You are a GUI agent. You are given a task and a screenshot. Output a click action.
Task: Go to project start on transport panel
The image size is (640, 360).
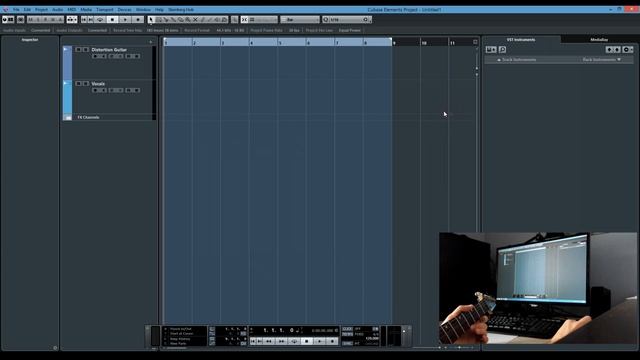pos(253,341)
